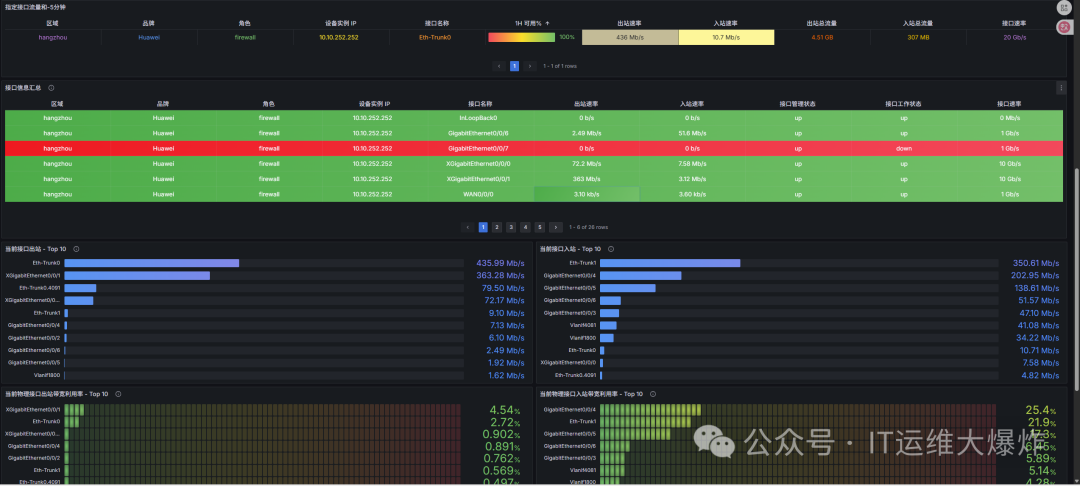Go to next page in 接口信息汇总 pagination
Screen dimensions: 1080x486
coord(554,227)
